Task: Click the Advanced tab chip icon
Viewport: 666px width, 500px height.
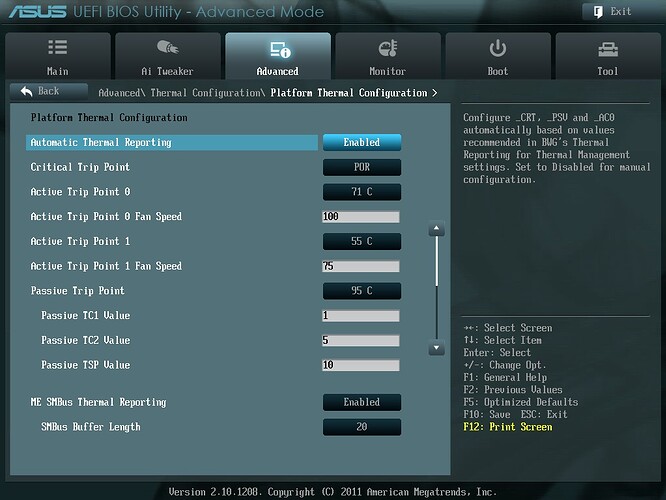Action: point(278,49)
